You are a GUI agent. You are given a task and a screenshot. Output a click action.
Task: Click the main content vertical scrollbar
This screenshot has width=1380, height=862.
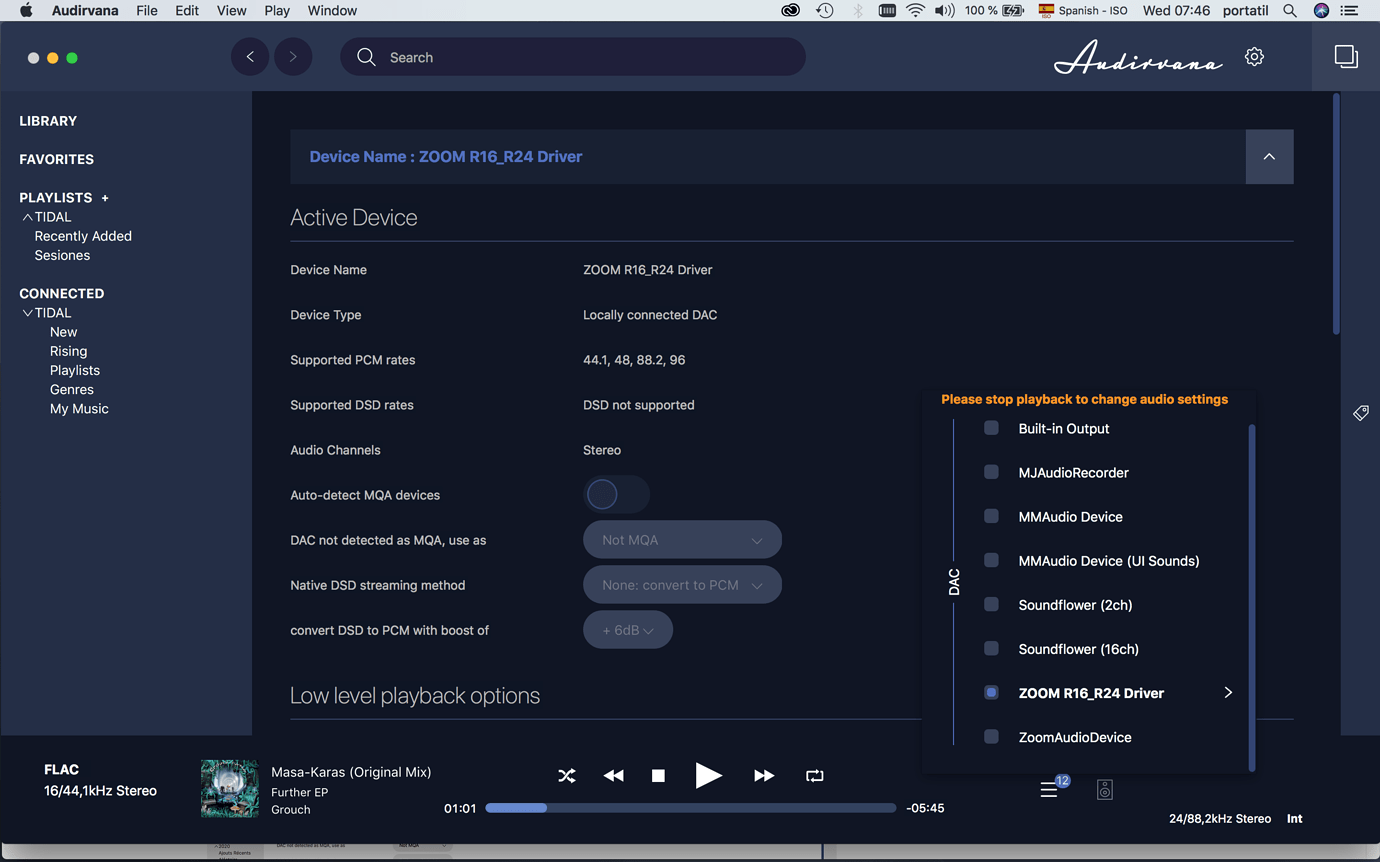(x=1336, y=214)
